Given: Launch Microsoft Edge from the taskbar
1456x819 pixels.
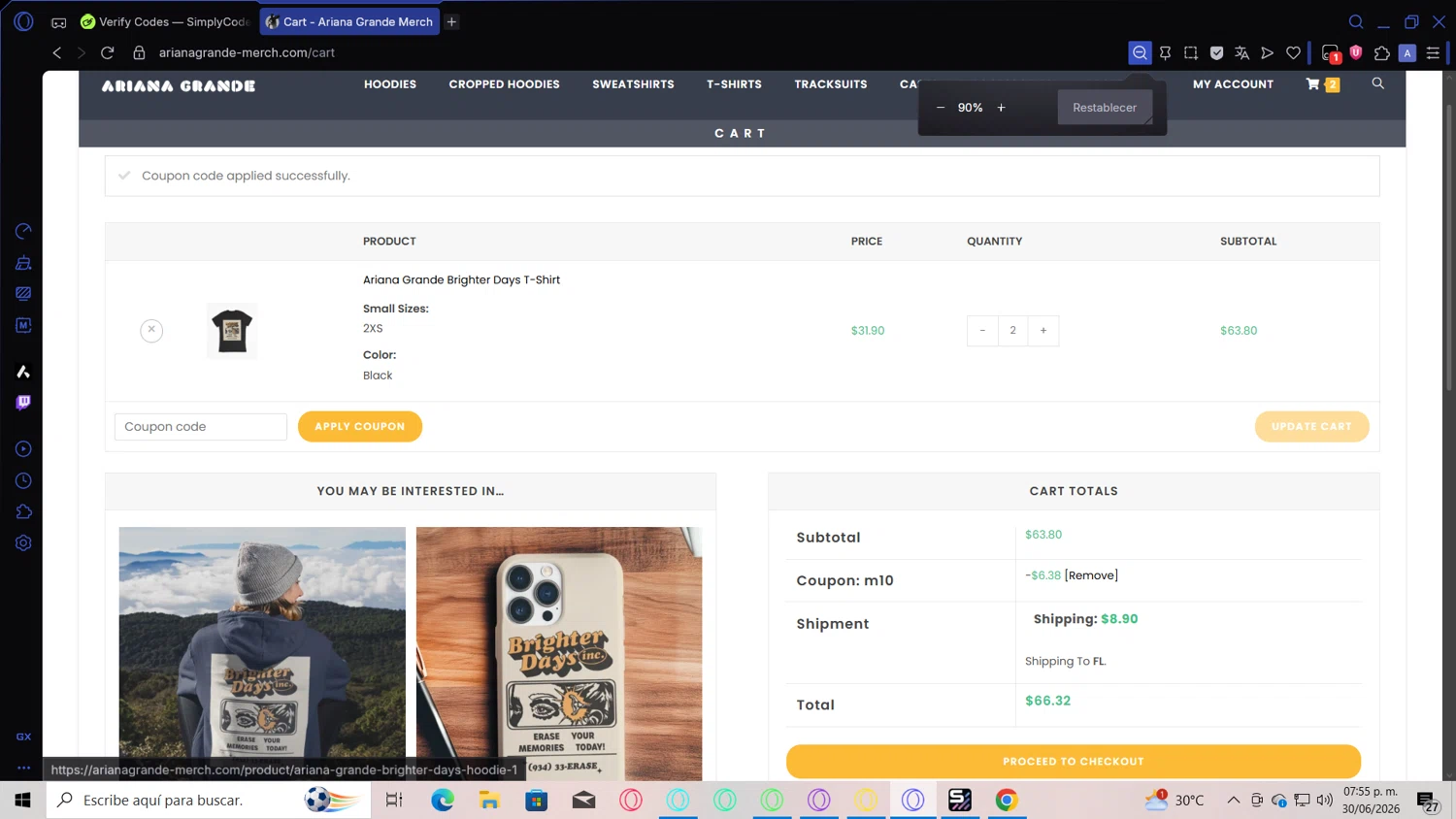Looking at the screenshot, I should coord(443,800).
